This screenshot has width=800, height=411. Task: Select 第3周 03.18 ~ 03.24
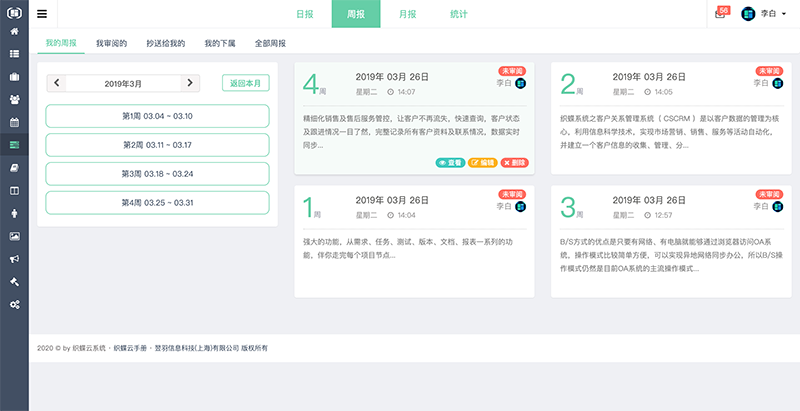(157, 174)
